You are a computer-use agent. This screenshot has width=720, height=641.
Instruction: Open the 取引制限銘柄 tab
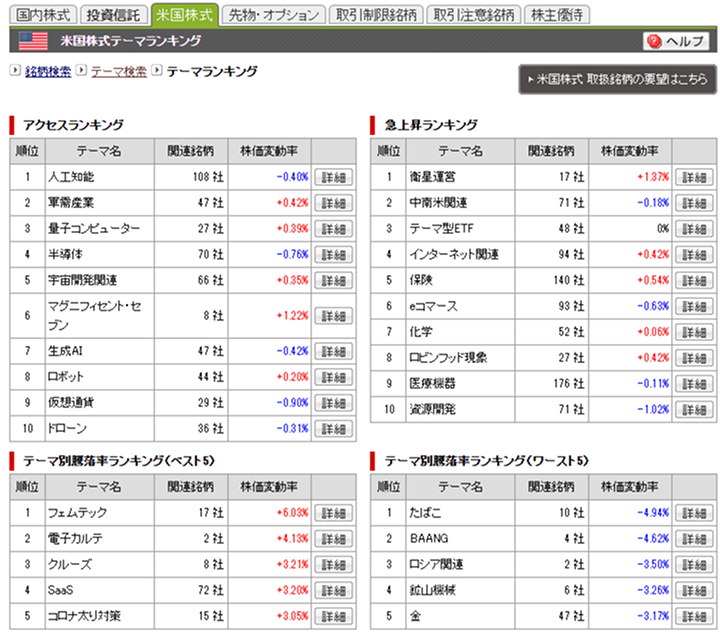(x=376, y=15)
